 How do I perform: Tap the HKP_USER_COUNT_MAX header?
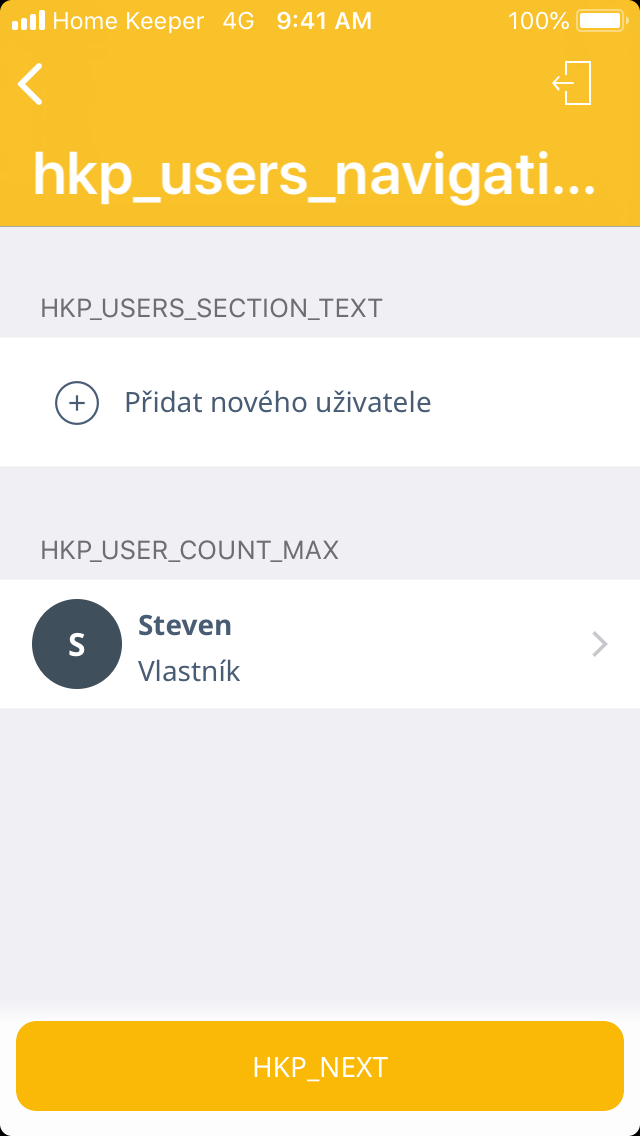tap(189, 550)
